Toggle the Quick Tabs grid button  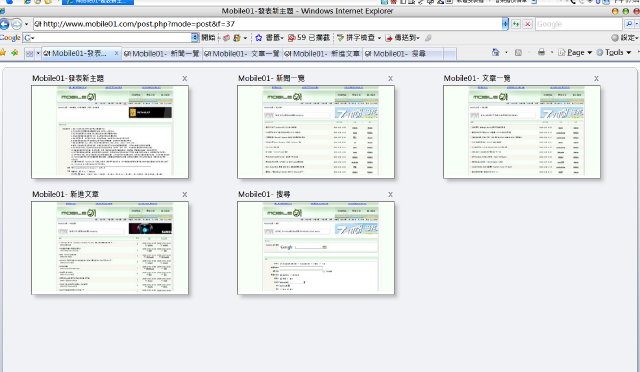[x=29, y=53]
